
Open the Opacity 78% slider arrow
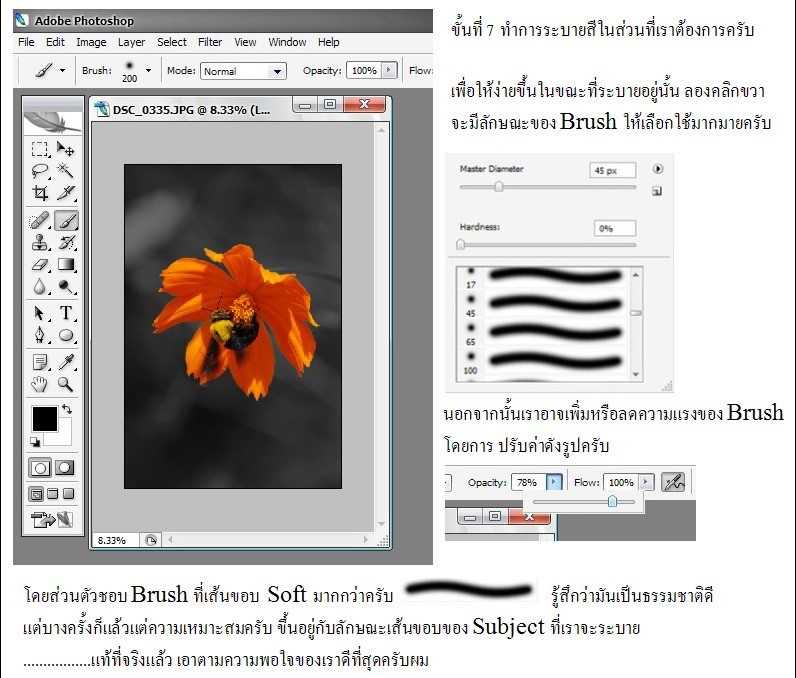554,482
